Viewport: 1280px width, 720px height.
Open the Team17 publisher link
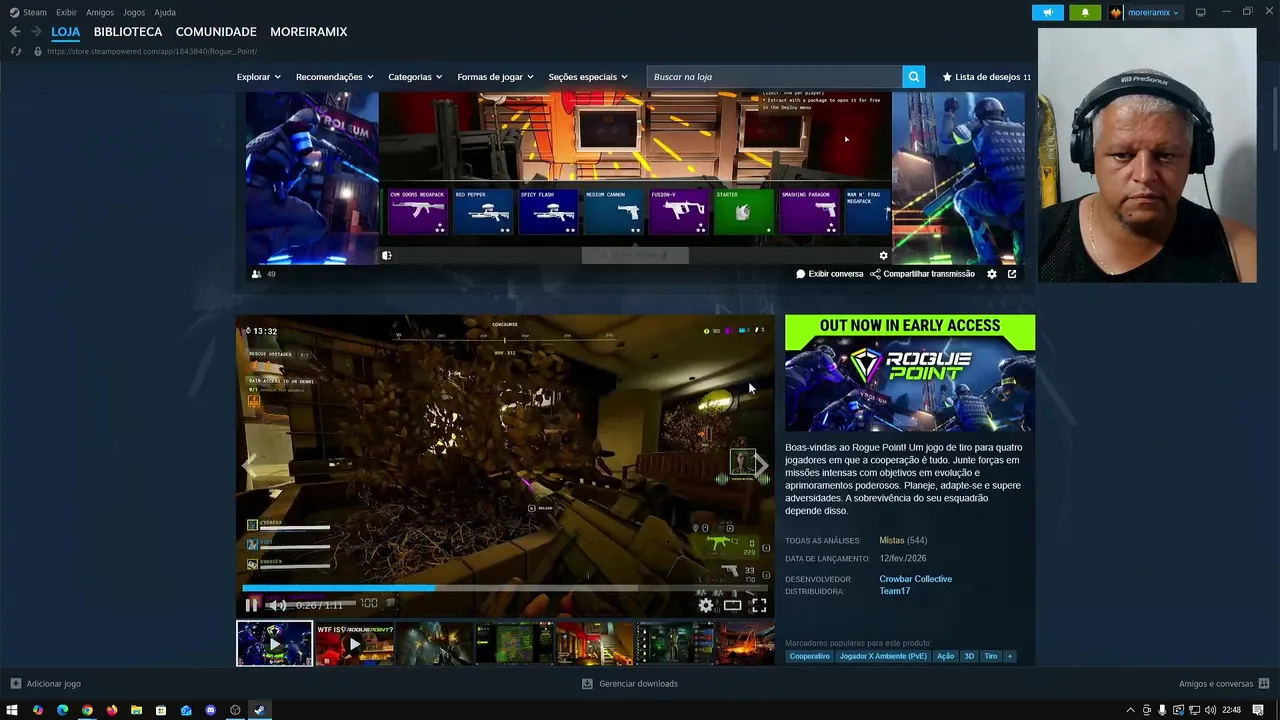pos(894,591)
